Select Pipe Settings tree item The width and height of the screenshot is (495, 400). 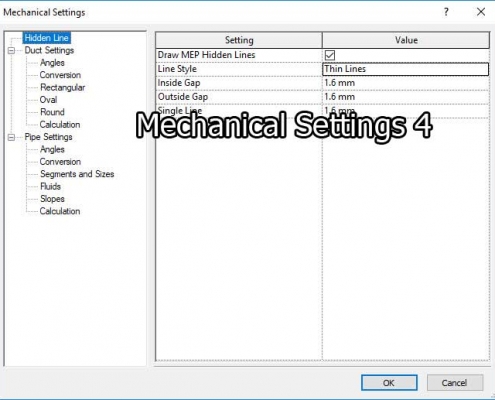pos(48,137)
